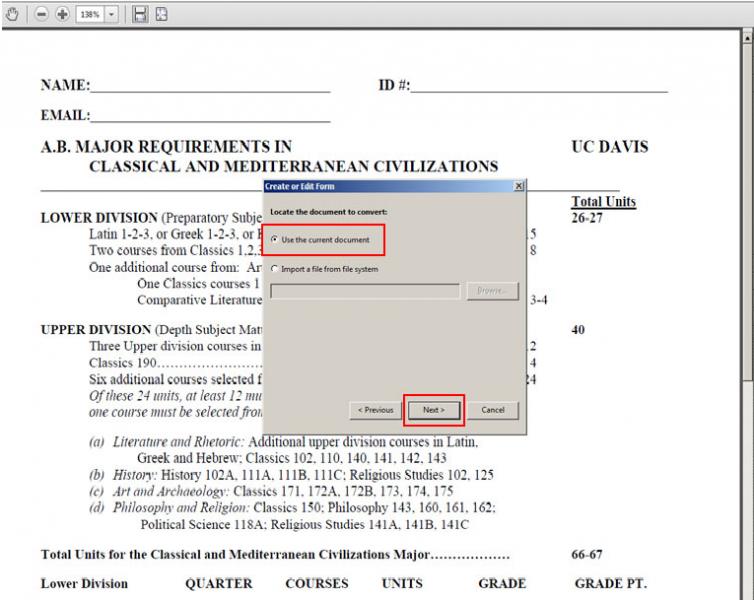Select 'Use the current document' option
Screen dimensions: 754x600
(275, 240)
